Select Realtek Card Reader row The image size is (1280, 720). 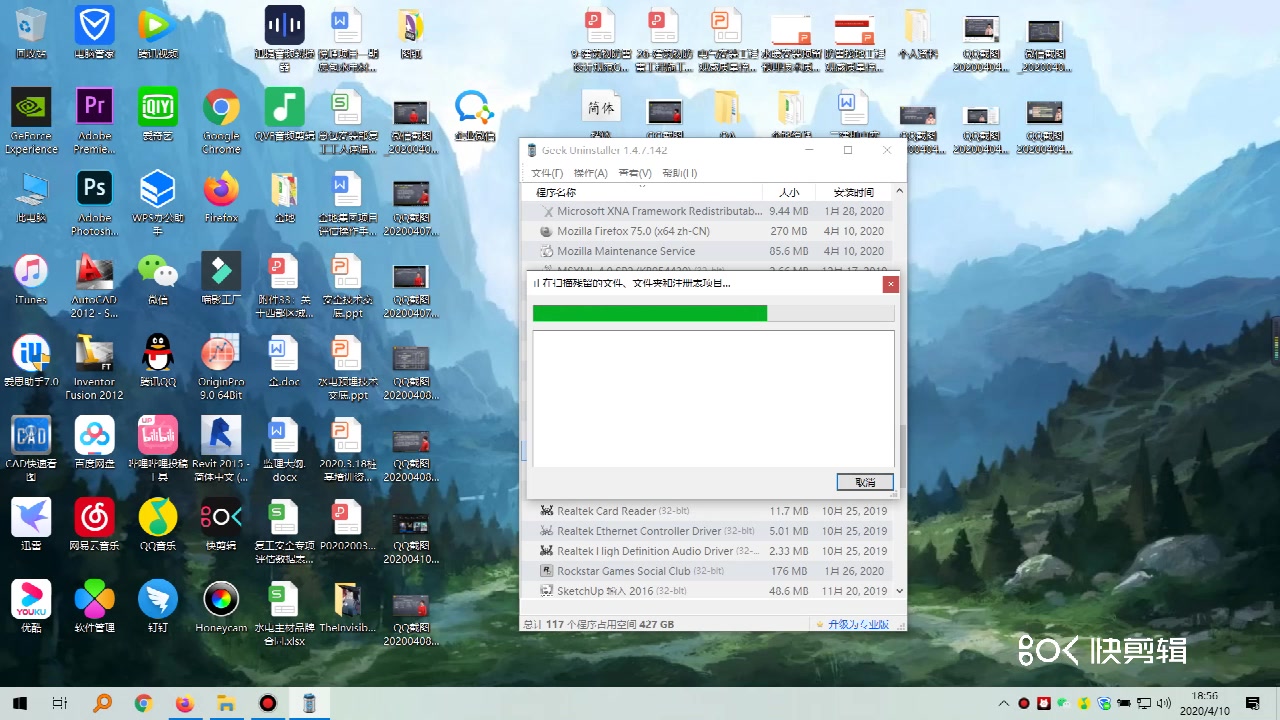[x=707, y=511]
